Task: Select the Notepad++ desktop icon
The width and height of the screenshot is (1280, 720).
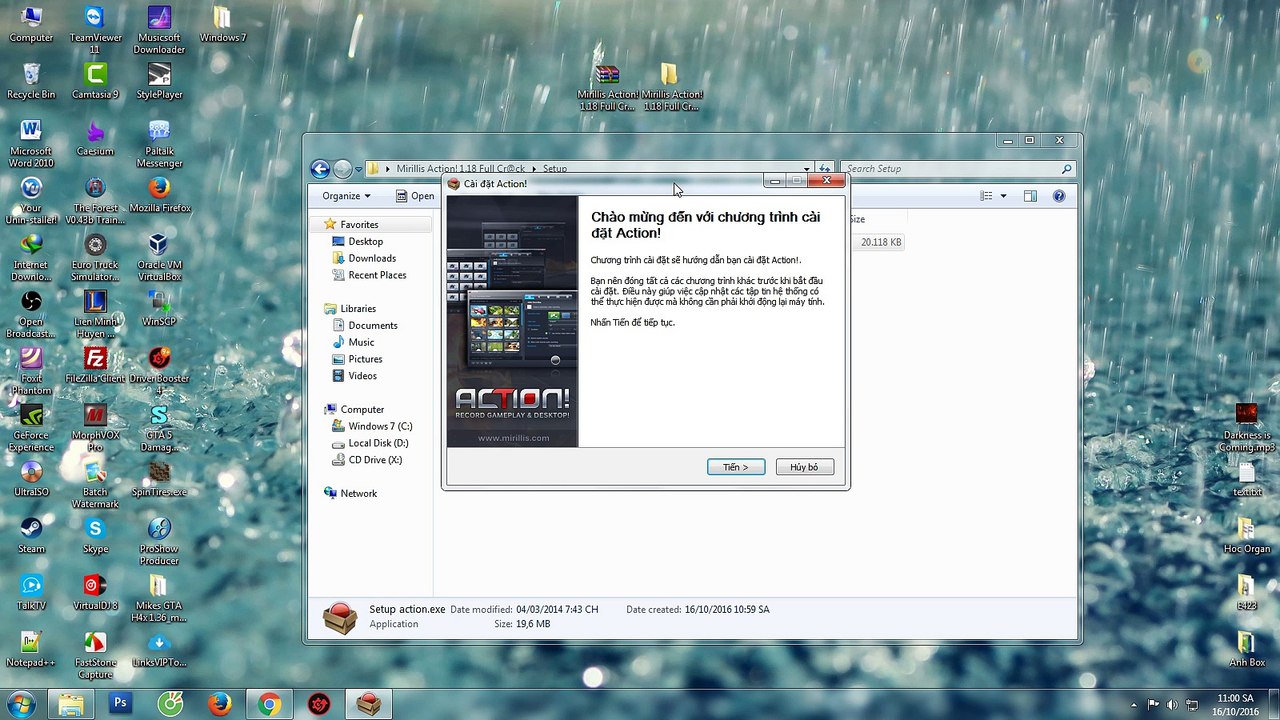Action: click(31, 649)
